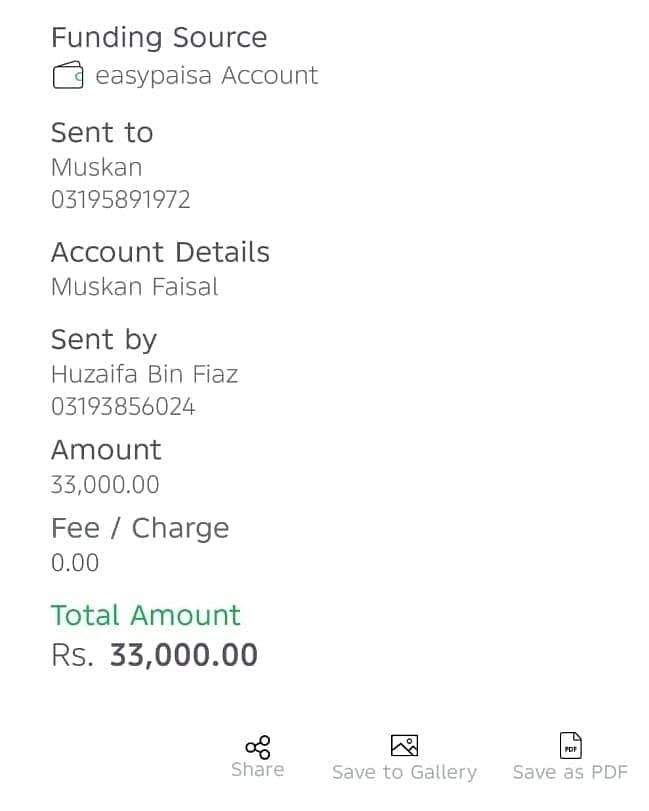This screenshot has height=811, width=649.
Task: Click the Amount value 33,000.00
Action: (105, 485)
